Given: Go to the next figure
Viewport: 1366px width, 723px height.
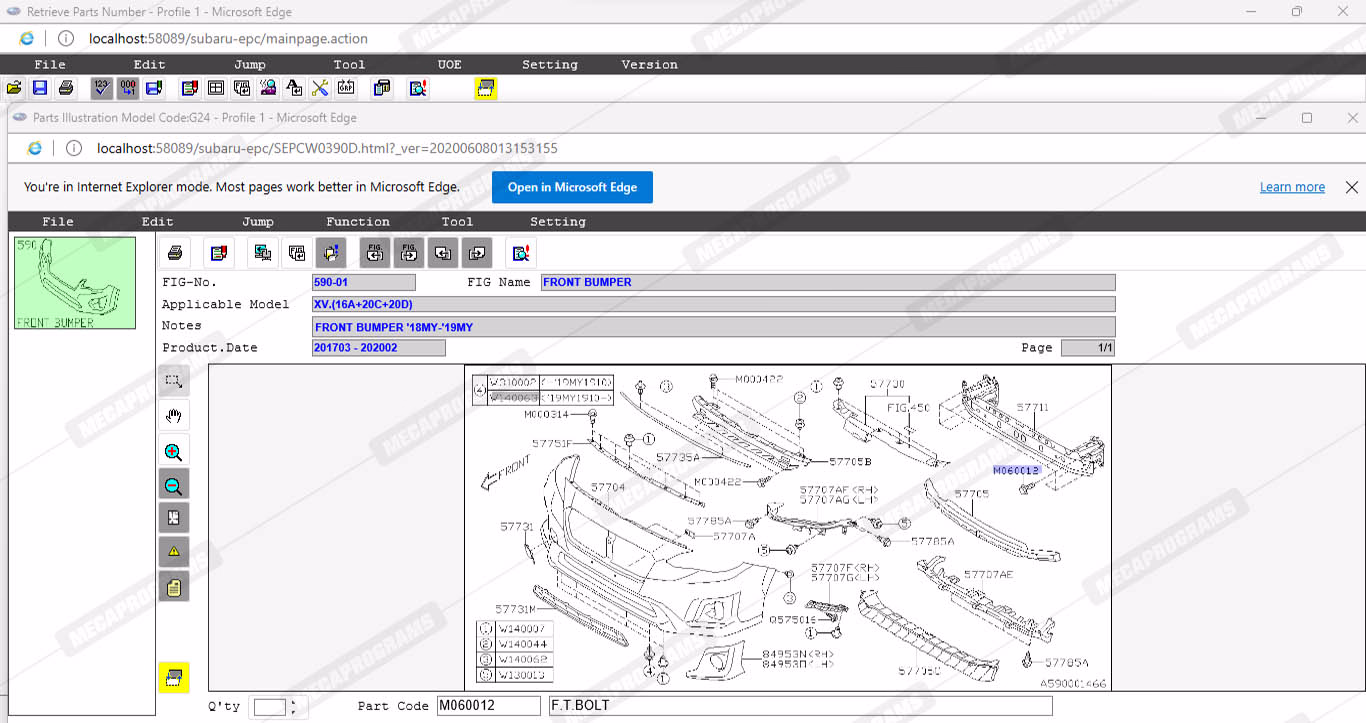Looking at the screenshot, I should point(409,253).
